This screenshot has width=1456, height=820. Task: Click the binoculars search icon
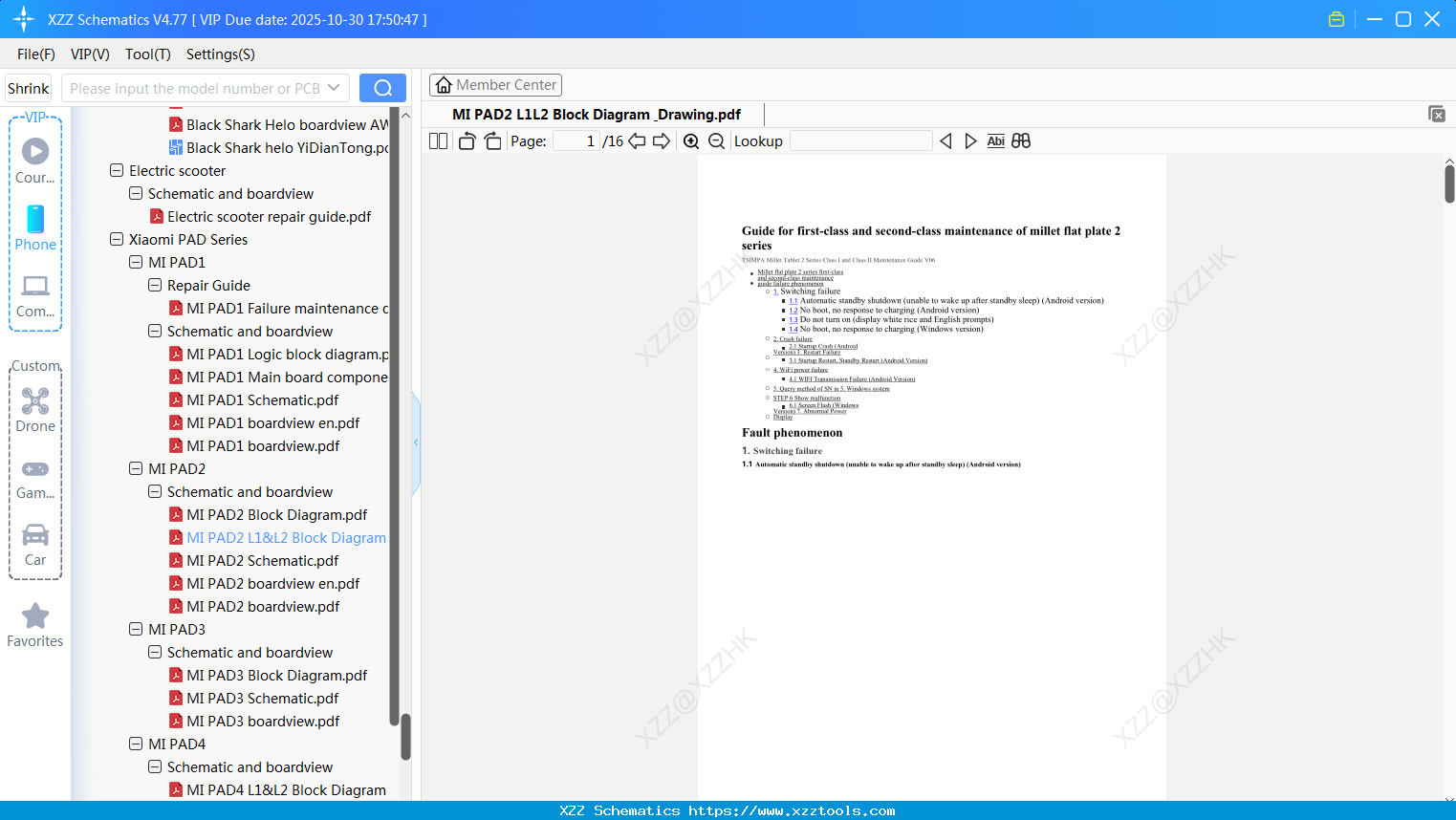point(1021,141)
